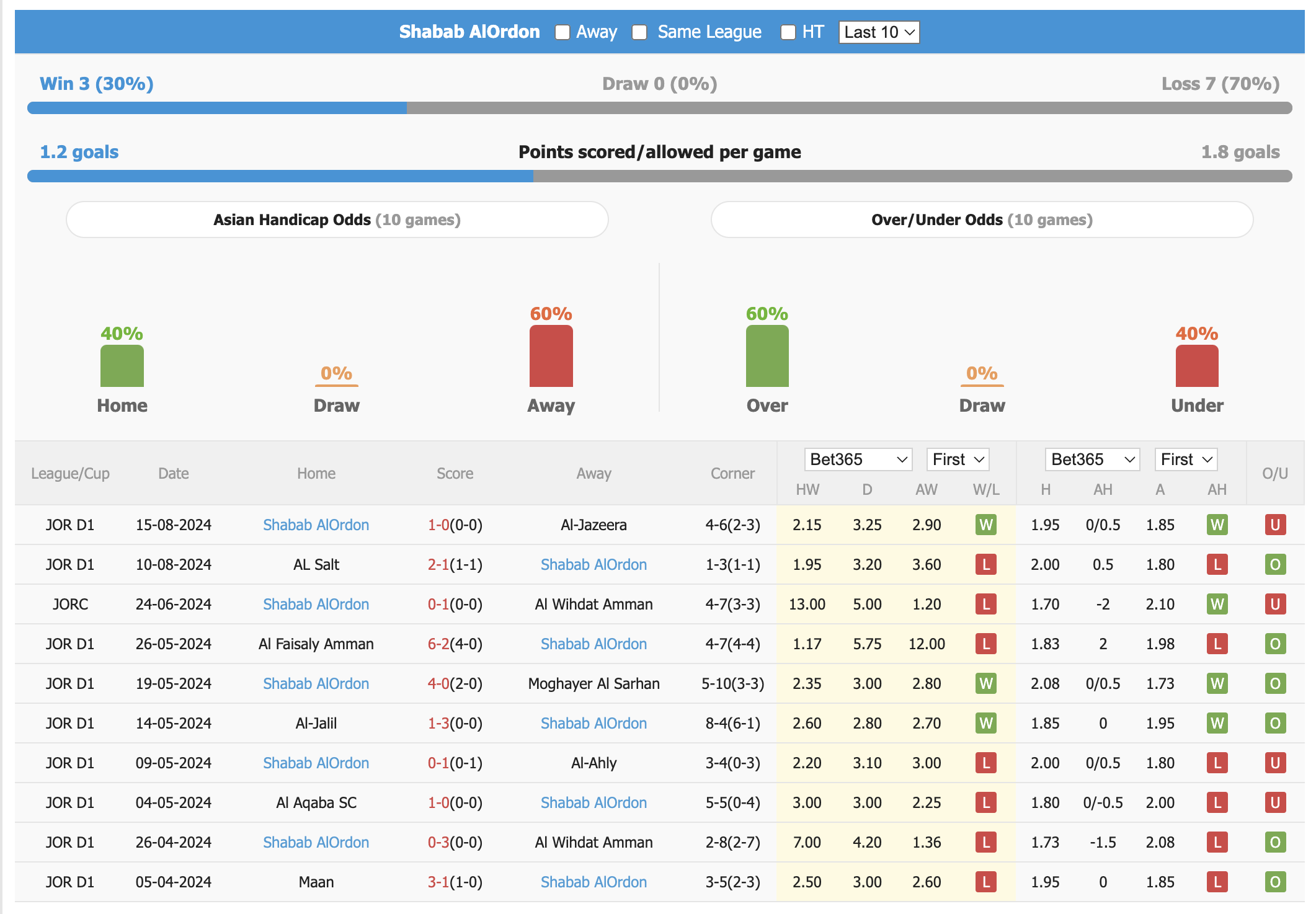Viewport: 1316px width, 914px height.
Task: Open the Shabab AlOrdon team title link
Action: 469,32
